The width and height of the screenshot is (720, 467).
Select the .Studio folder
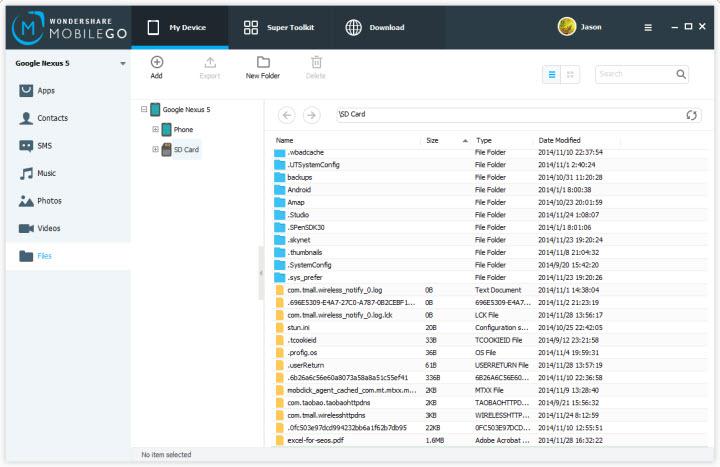pos(489,215)
